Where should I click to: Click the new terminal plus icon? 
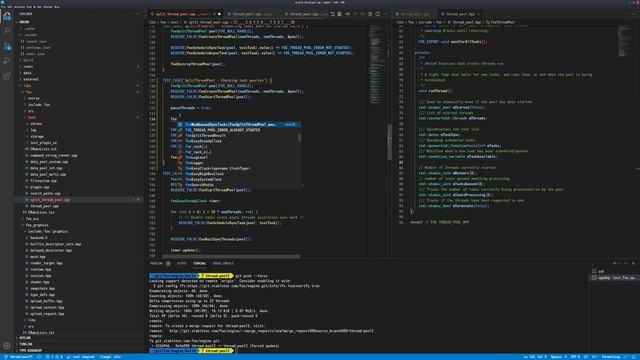click(x=615, y=263)
